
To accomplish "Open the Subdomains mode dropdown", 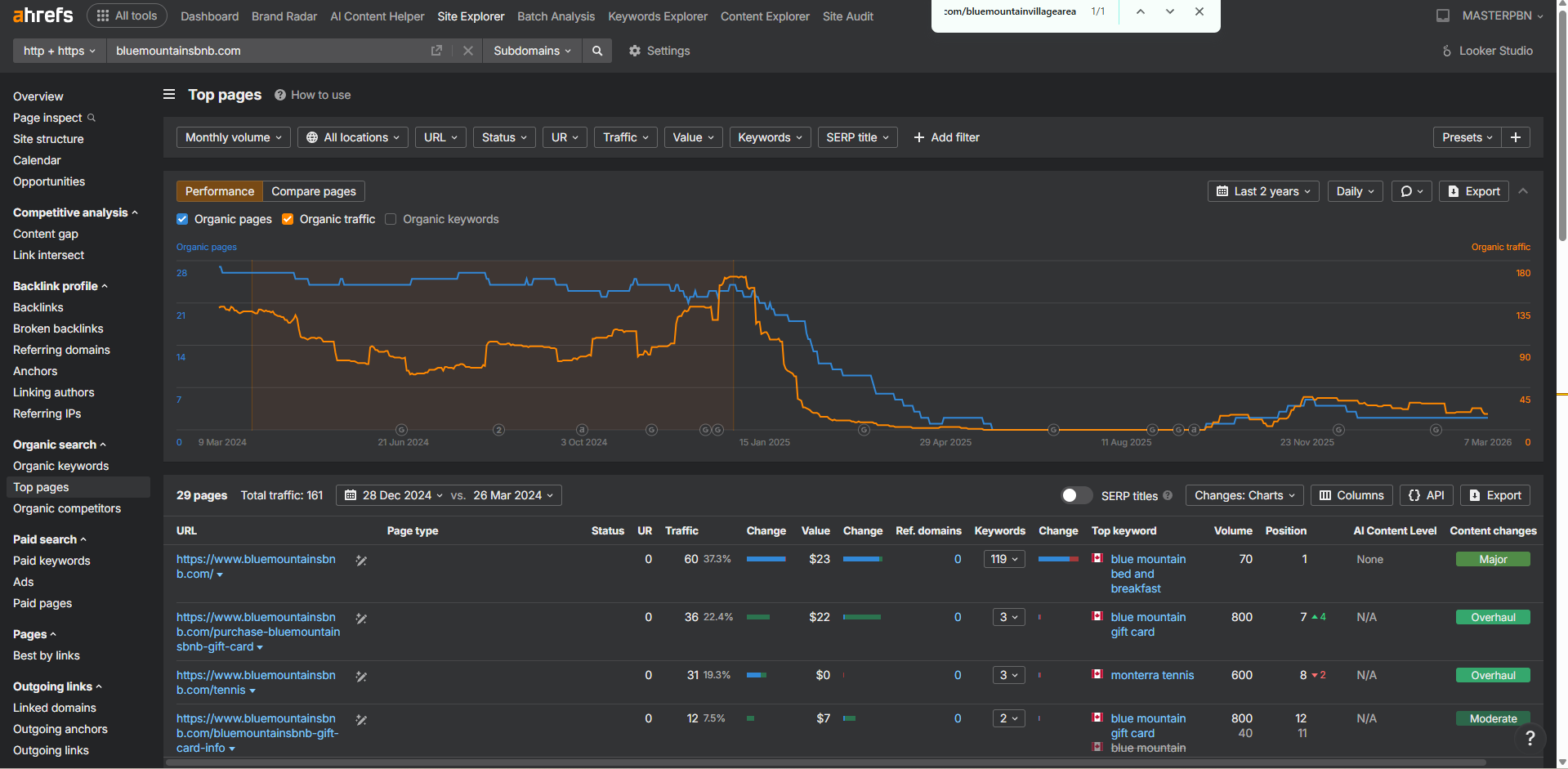I will click(x=532, y=51).
